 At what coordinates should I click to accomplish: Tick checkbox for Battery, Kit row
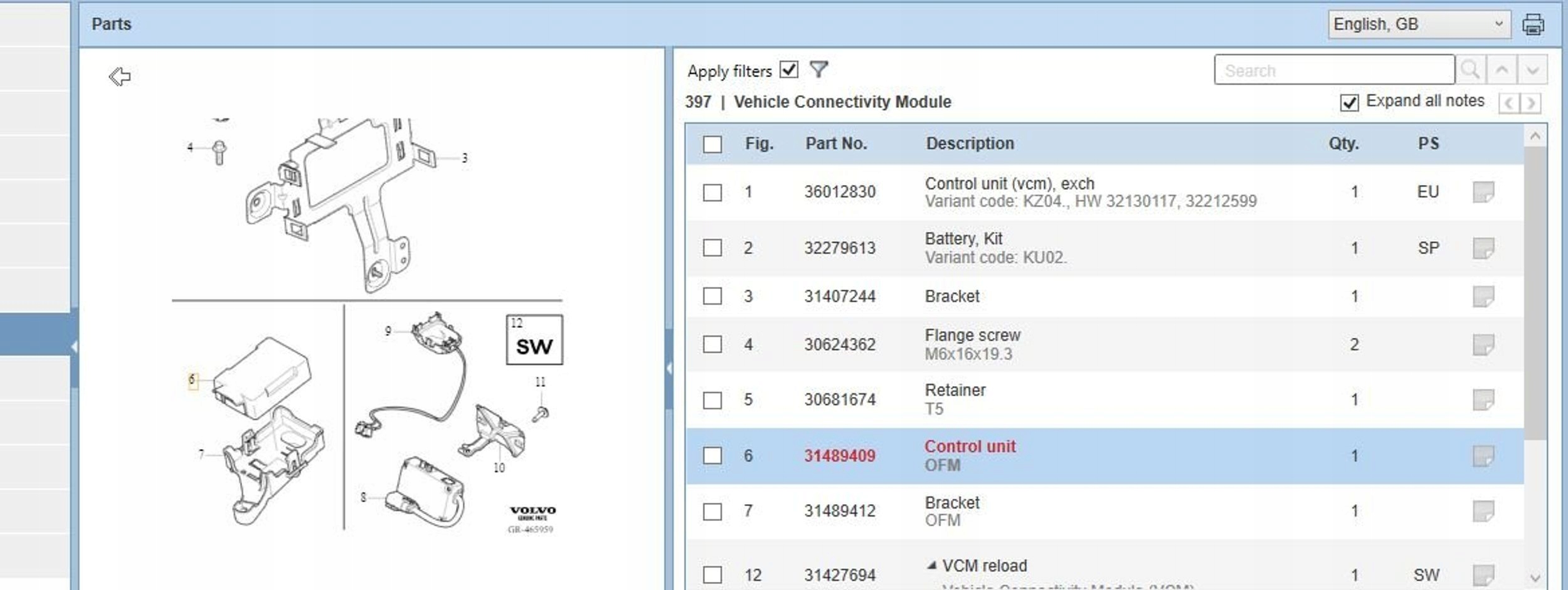click(712, 248)
